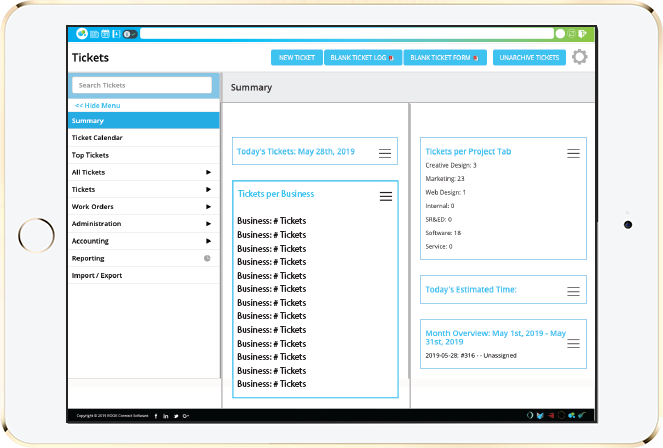Click the Unarchive Tickets button
This screenshot has height=448, width=663.
coord(529,57)
